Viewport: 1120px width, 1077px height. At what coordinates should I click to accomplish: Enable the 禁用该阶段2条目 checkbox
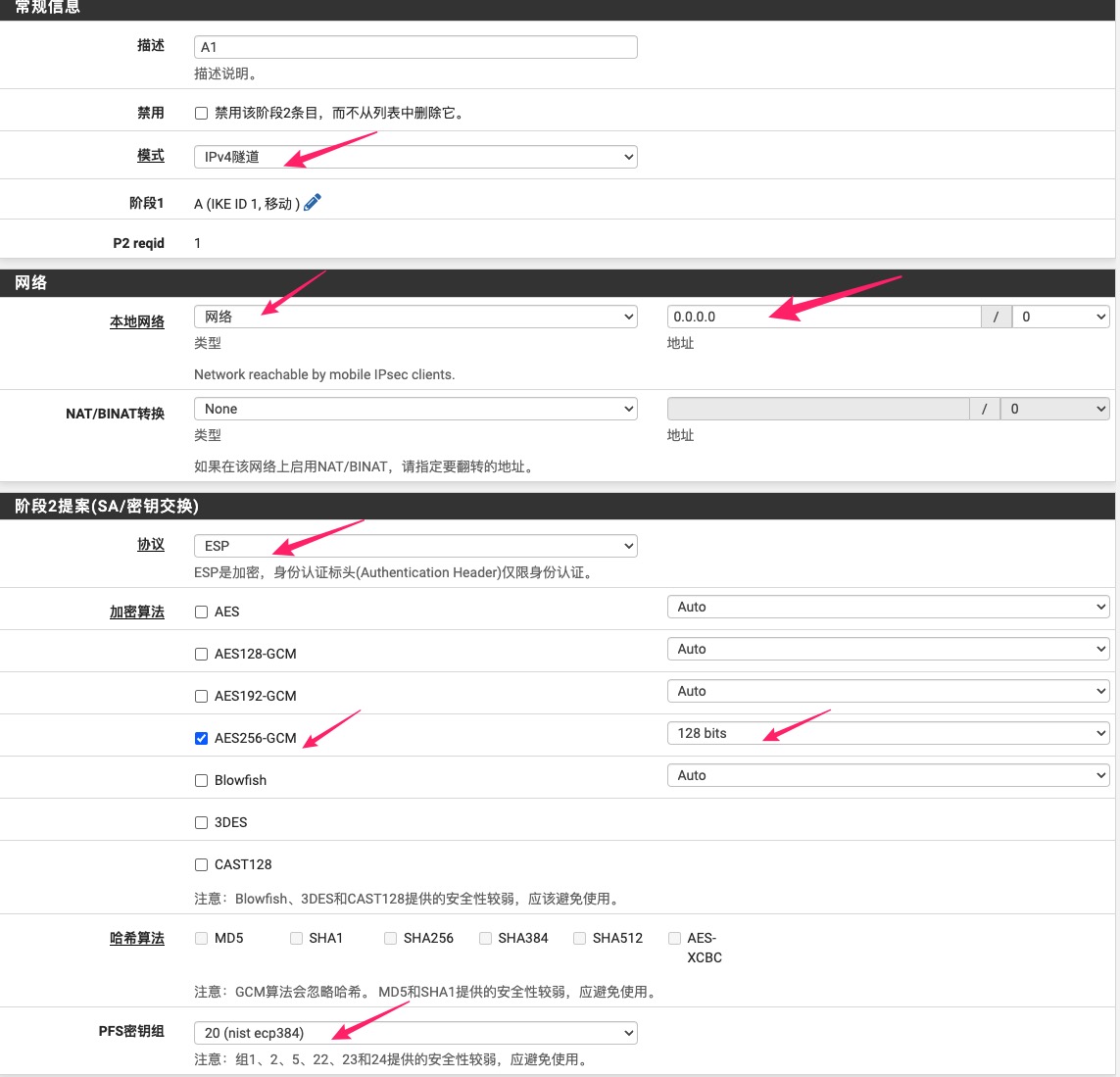click(x=201, y=114)
